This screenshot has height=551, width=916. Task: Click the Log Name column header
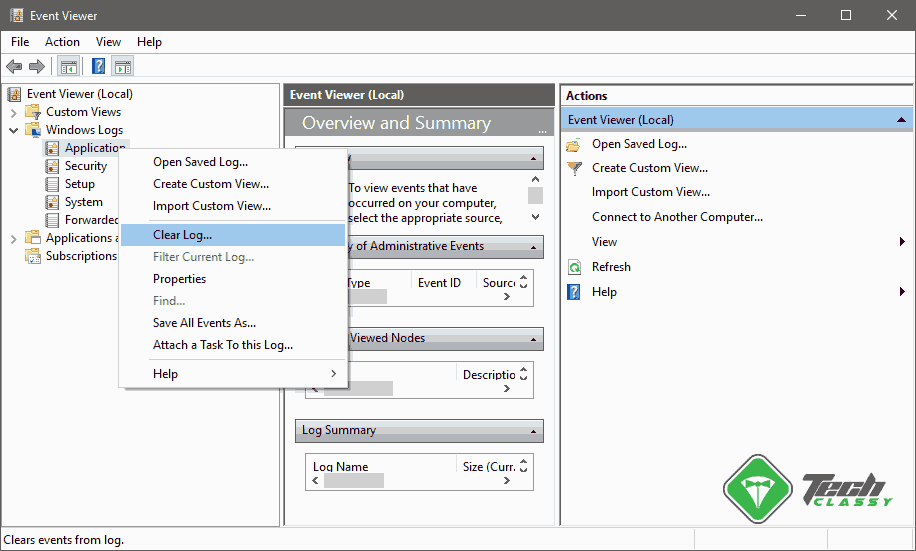(341, 467)
